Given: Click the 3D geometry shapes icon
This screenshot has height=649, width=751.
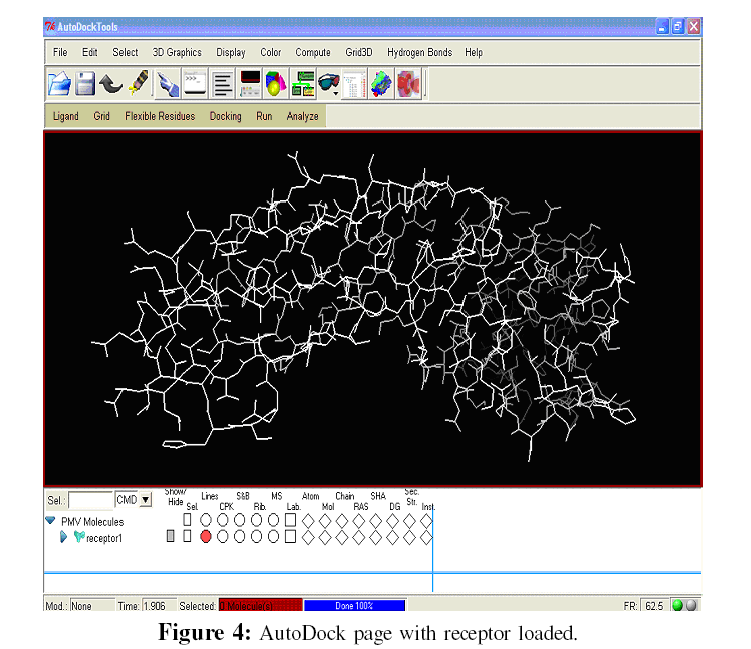Looking at the screenshot, I should click(275, 84).
